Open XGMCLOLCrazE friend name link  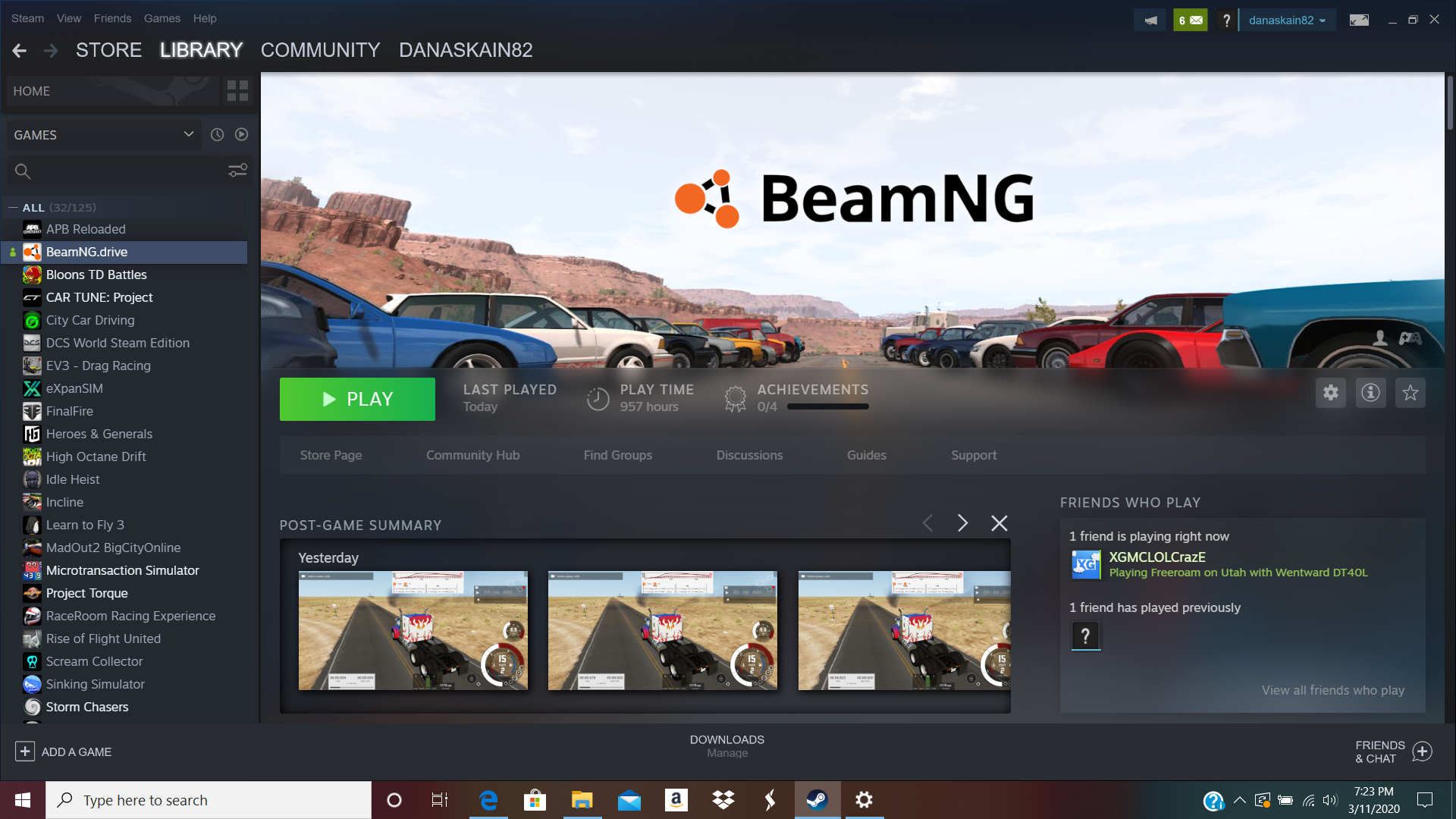tap(1157, 557)
